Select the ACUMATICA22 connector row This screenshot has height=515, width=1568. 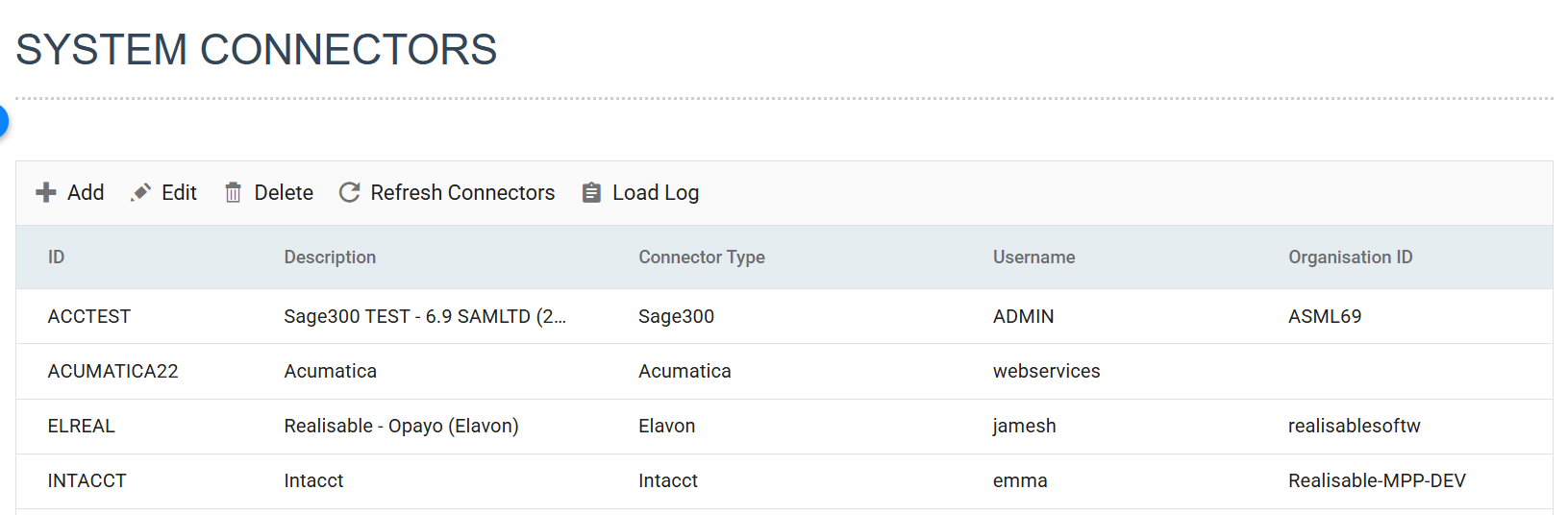pos(112,372)
